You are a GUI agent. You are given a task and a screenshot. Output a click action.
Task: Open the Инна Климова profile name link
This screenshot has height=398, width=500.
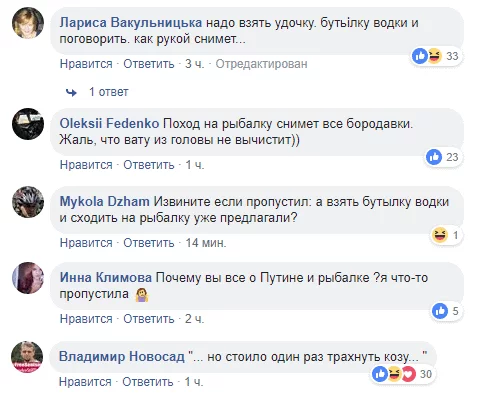[x=106, y=277]
